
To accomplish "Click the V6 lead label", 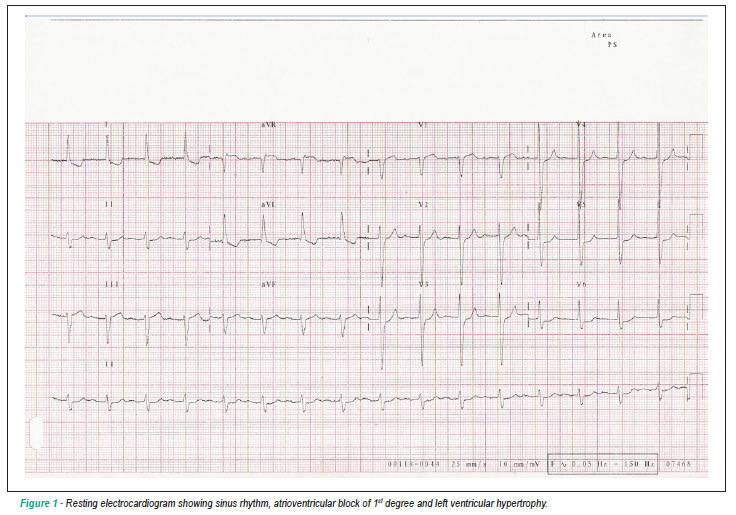I will click(581, 284).
